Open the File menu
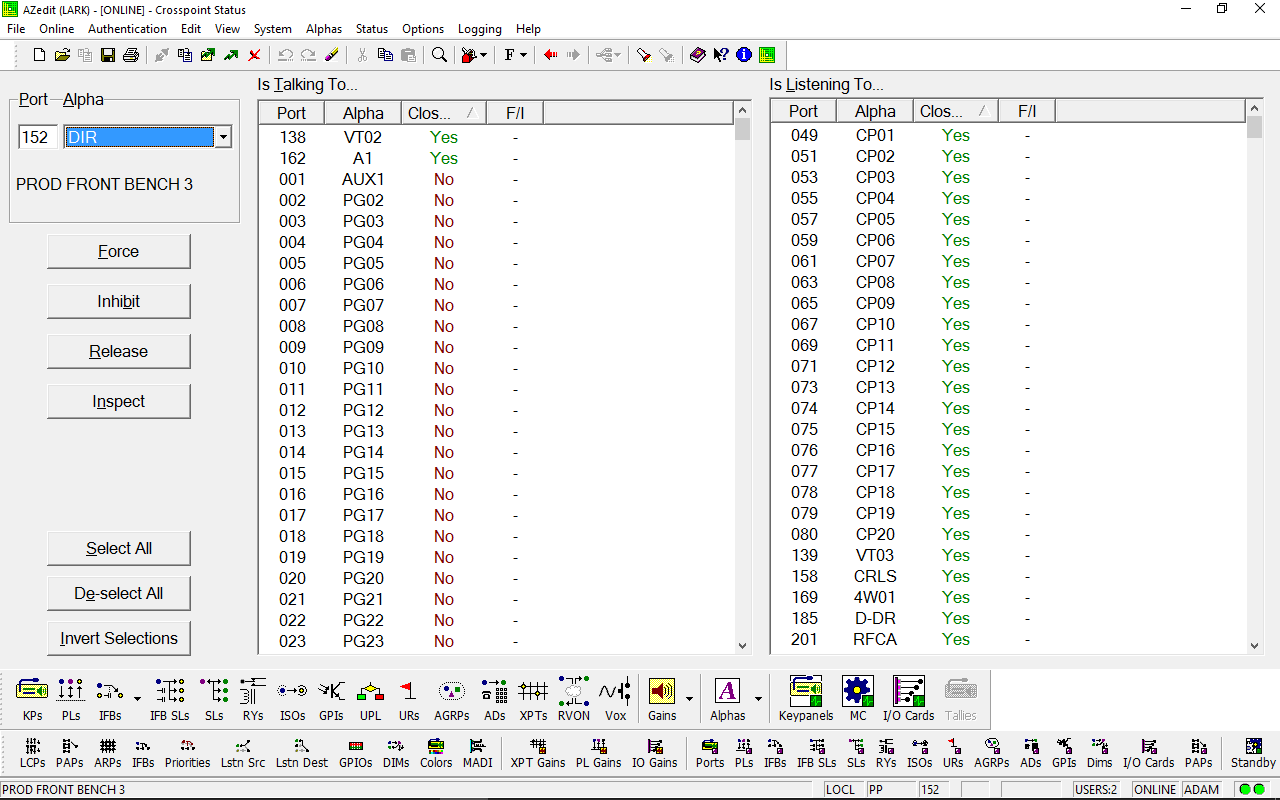The image size is (1280, 800). point(16,29)
